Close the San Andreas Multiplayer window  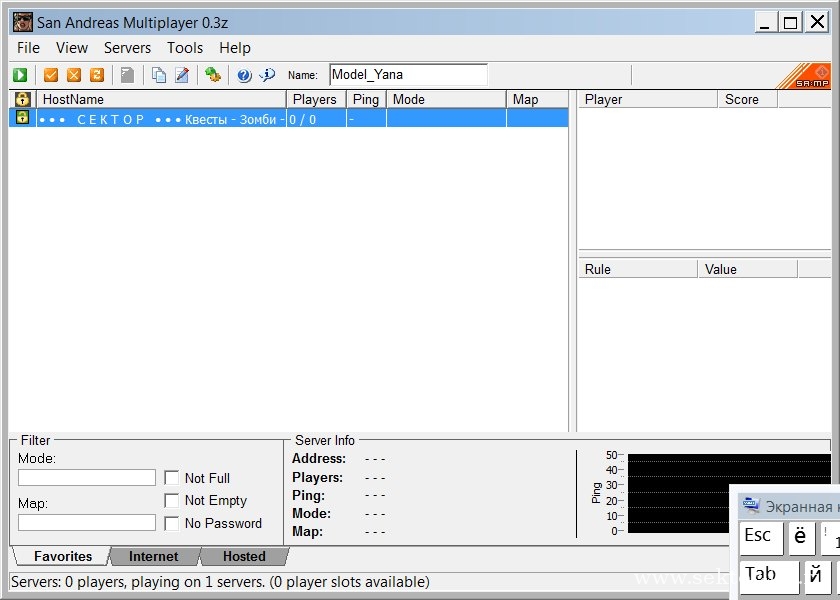click(818, 22)
